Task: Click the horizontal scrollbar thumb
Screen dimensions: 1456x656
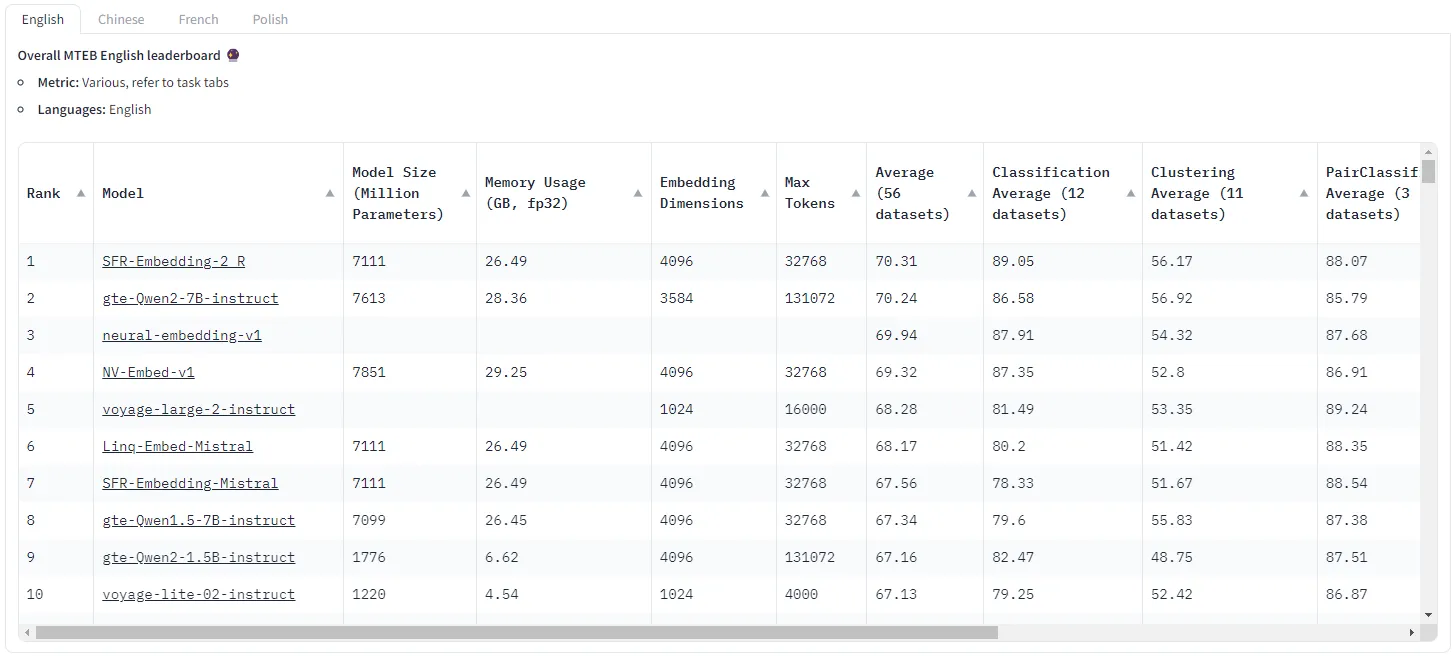Action: coord(516,632)
